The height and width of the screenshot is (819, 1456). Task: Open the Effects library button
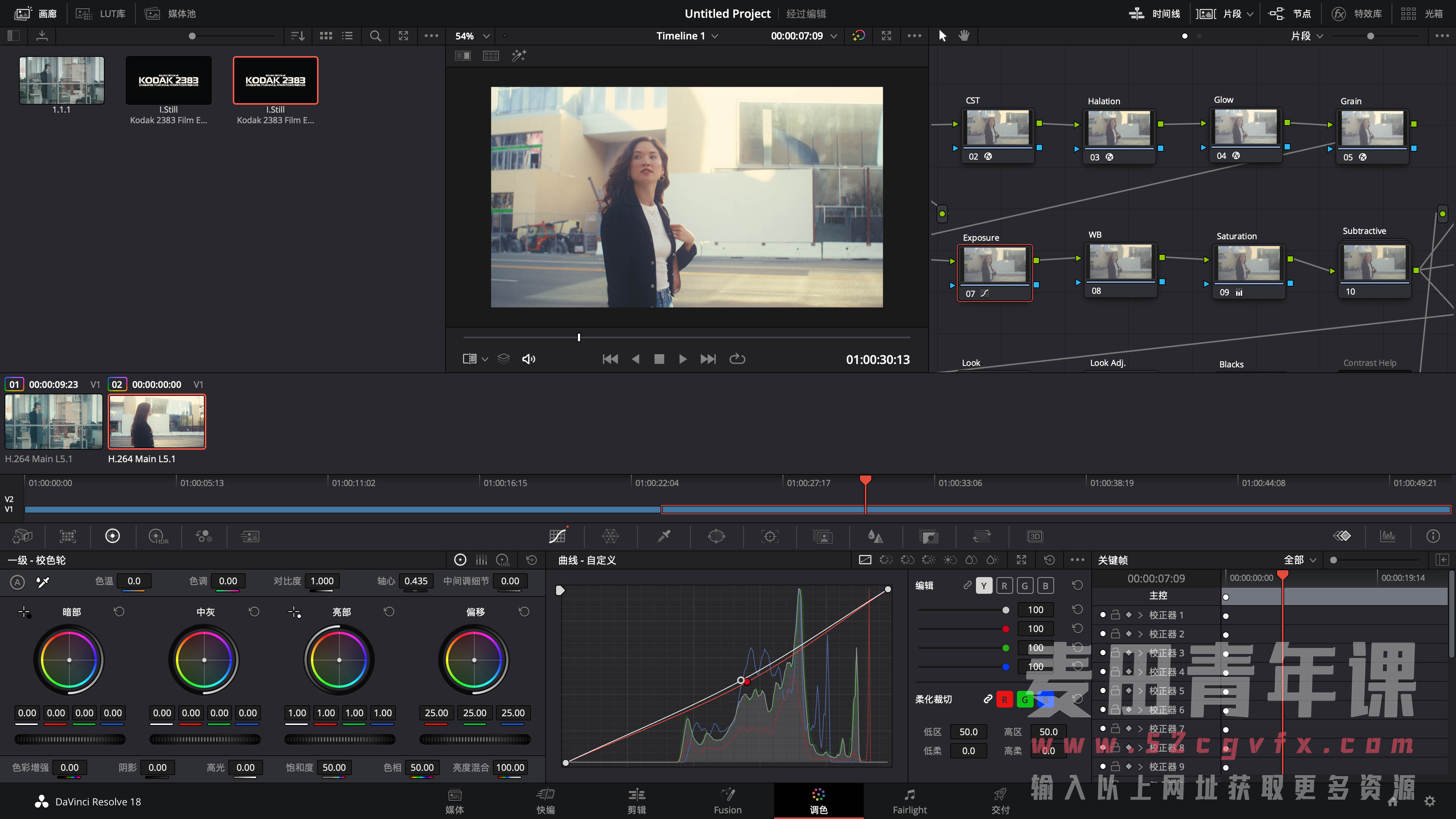[1357, 14]
